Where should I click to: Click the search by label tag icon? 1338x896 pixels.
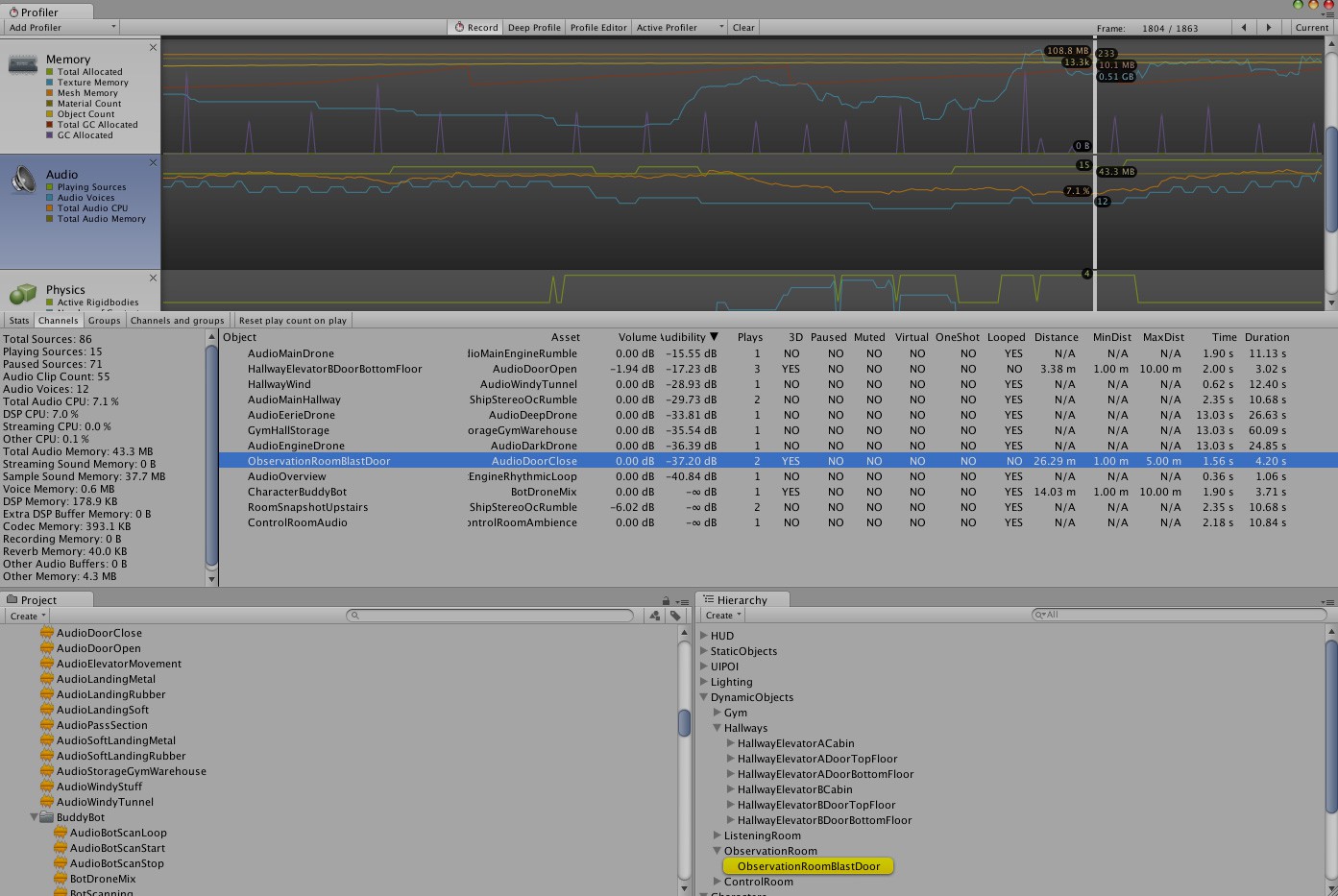pos(675,616)
